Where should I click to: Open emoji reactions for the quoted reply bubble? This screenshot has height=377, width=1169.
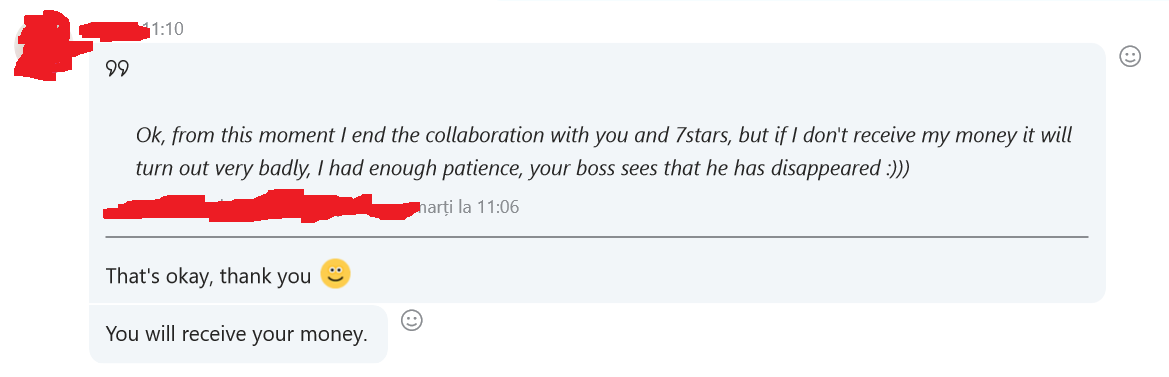tap(1130, 56)
